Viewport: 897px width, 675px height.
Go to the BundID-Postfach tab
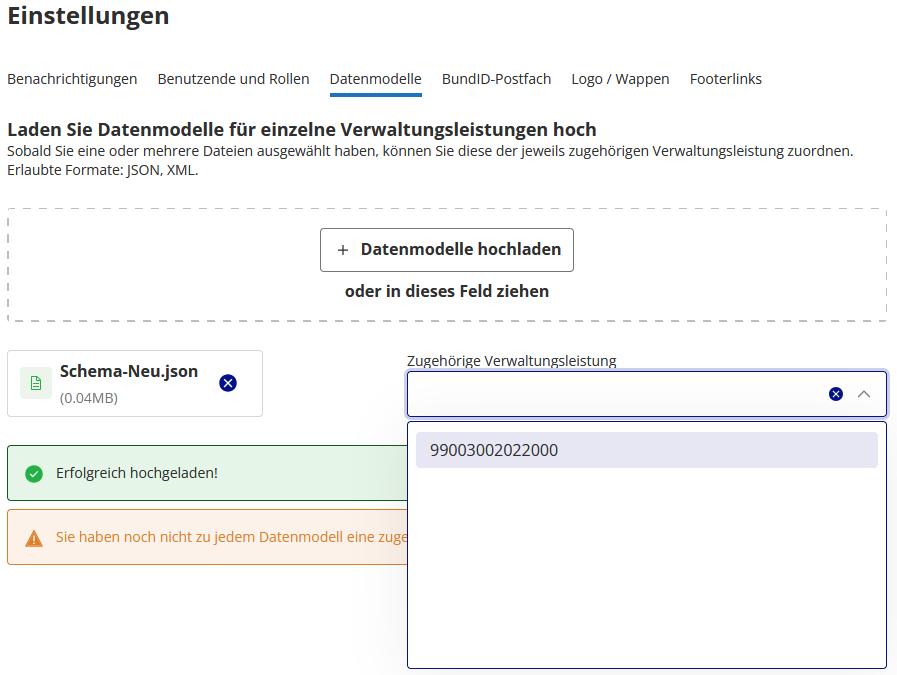496,79
